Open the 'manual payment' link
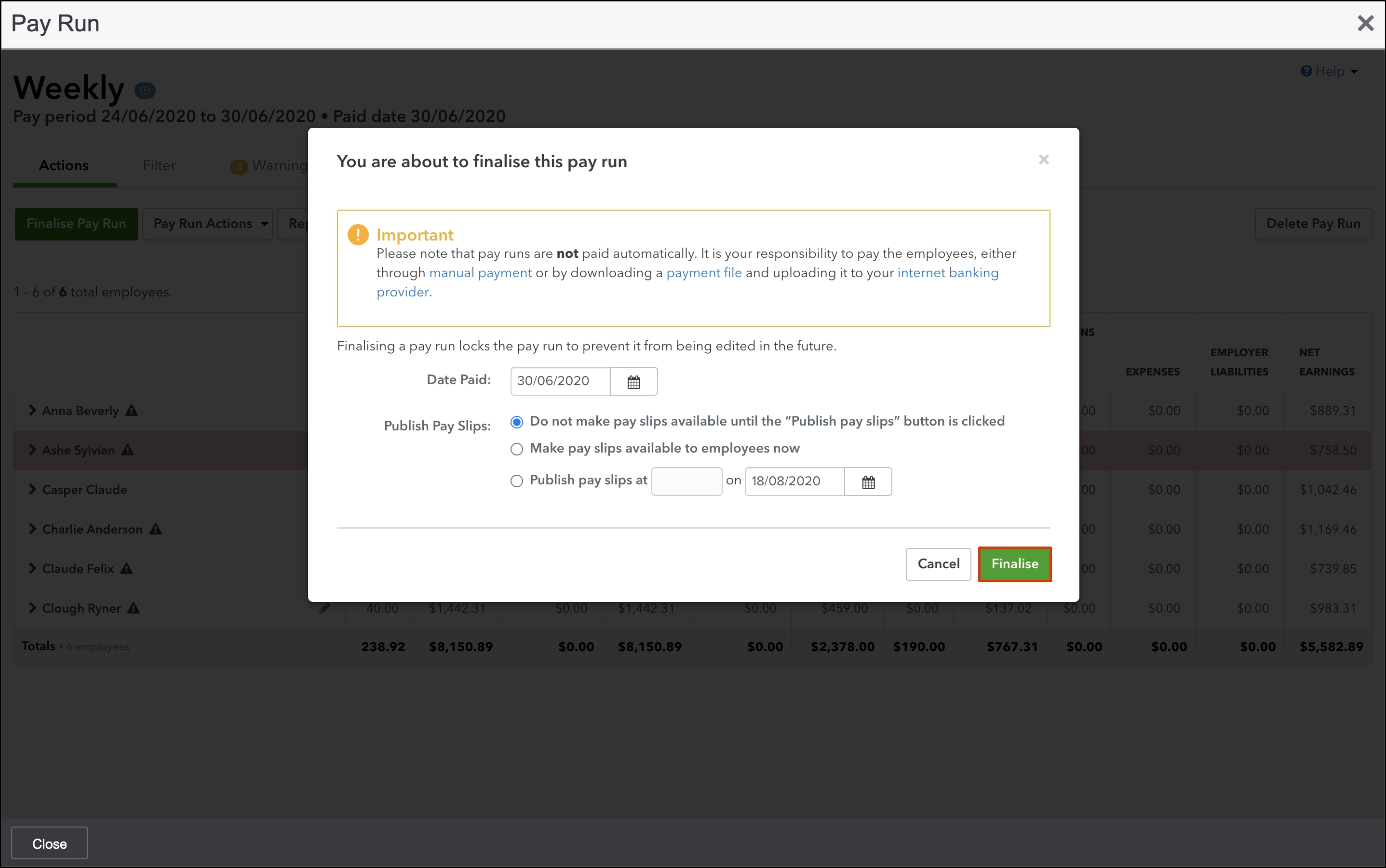 coord(480,273)
